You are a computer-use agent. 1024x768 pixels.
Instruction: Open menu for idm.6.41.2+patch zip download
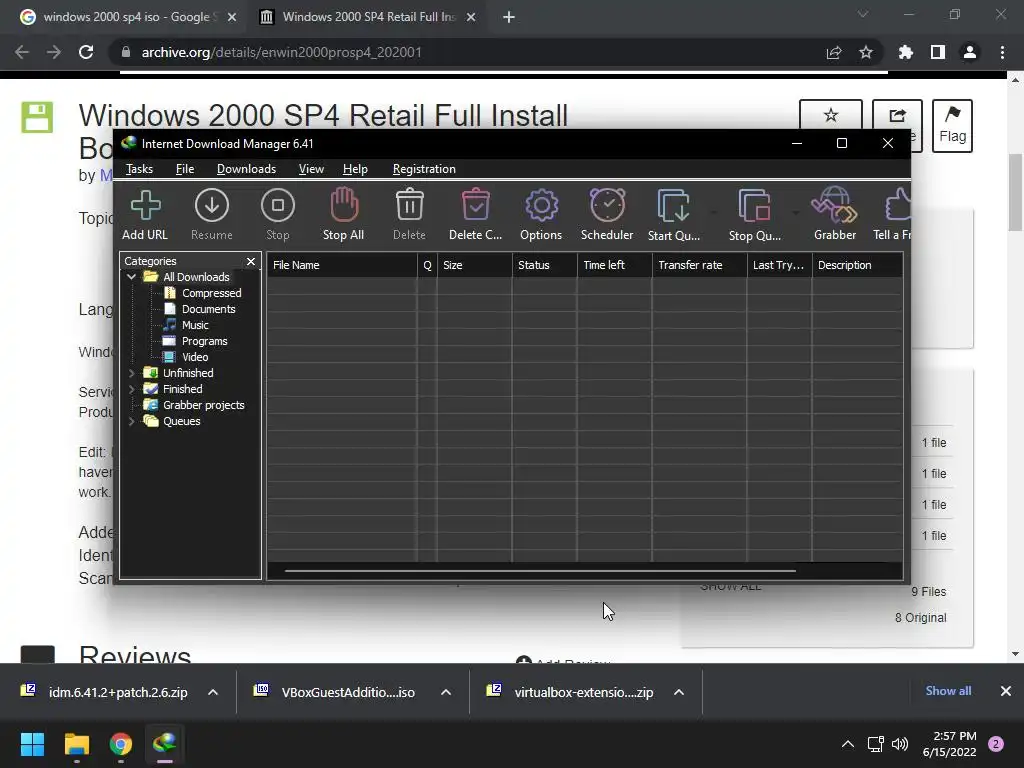point(213,692)
